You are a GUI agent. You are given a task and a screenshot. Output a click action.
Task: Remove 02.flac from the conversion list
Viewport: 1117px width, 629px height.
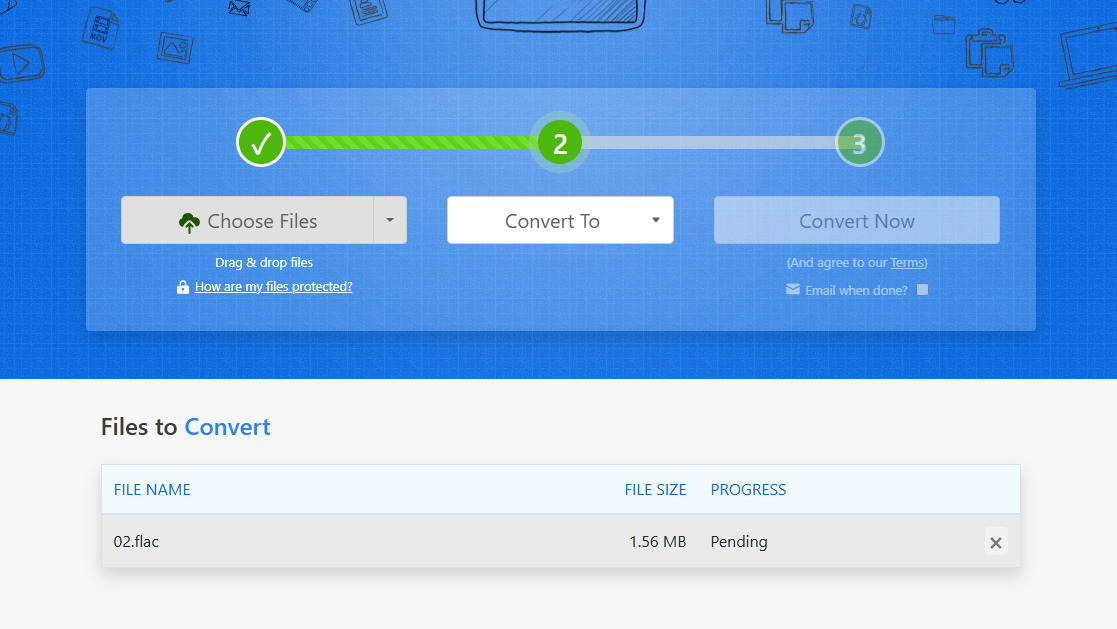[996, 543]
